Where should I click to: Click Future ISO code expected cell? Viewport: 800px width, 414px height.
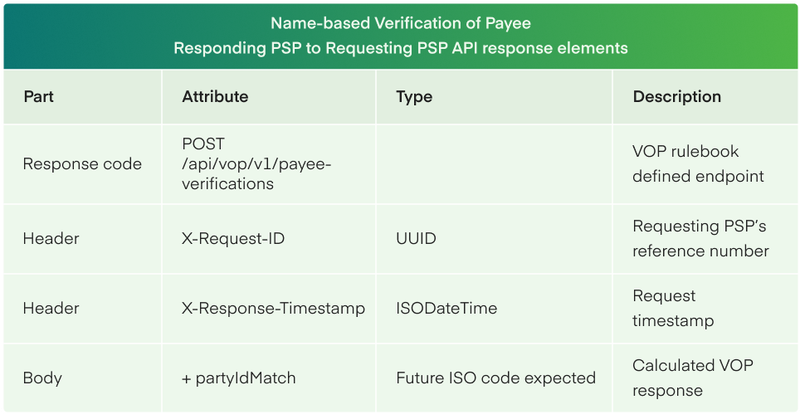click(x=494, y=378)
